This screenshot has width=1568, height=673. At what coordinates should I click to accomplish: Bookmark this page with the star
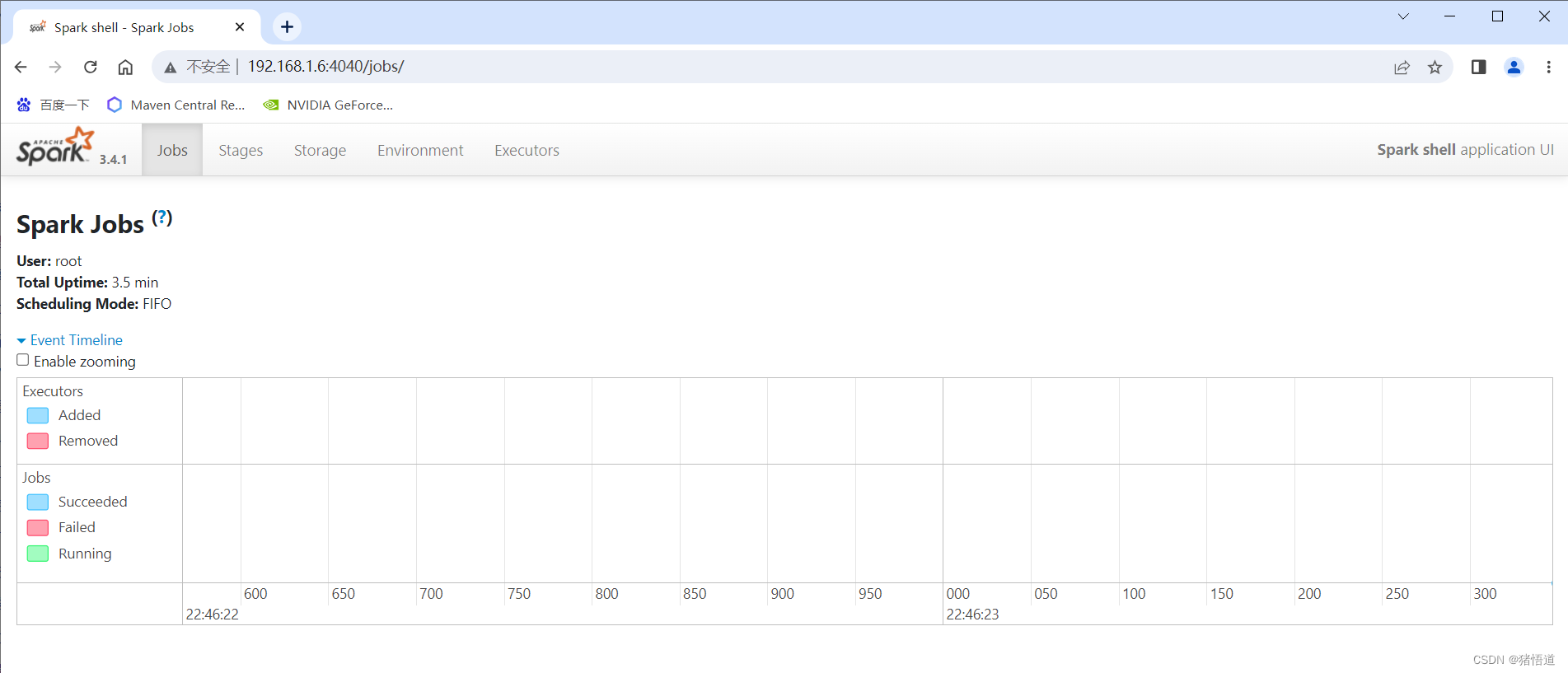point(1435,68)
